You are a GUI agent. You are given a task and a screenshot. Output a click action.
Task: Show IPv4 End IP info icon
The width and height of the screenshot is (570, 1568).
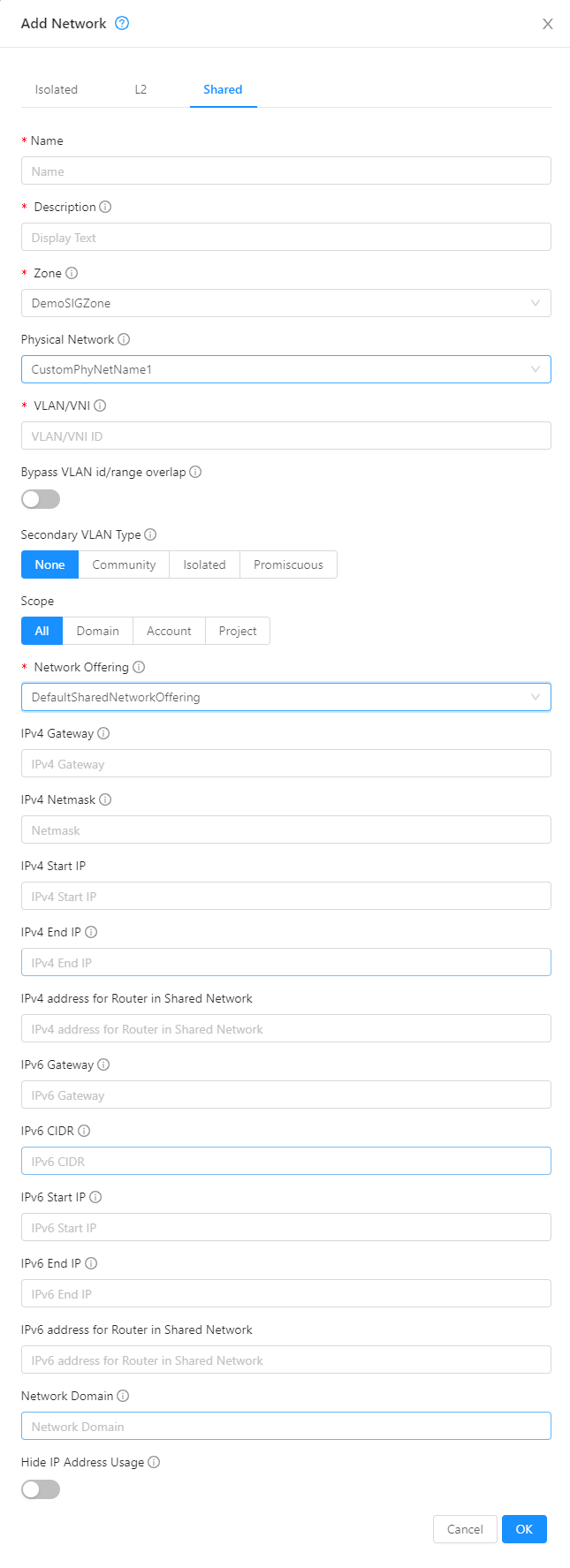click(x=91, y=932)
